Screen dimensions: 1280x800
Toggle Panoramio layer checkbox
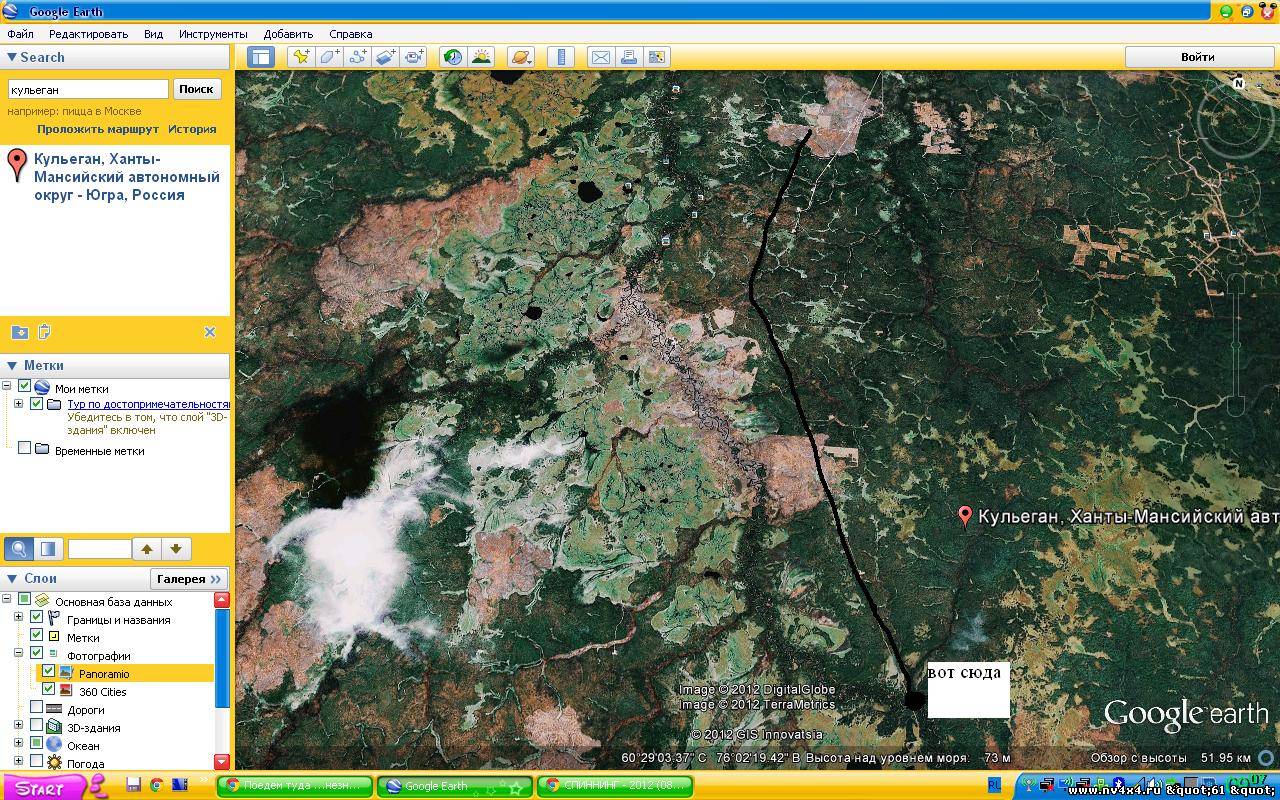[x=48, y=672]
